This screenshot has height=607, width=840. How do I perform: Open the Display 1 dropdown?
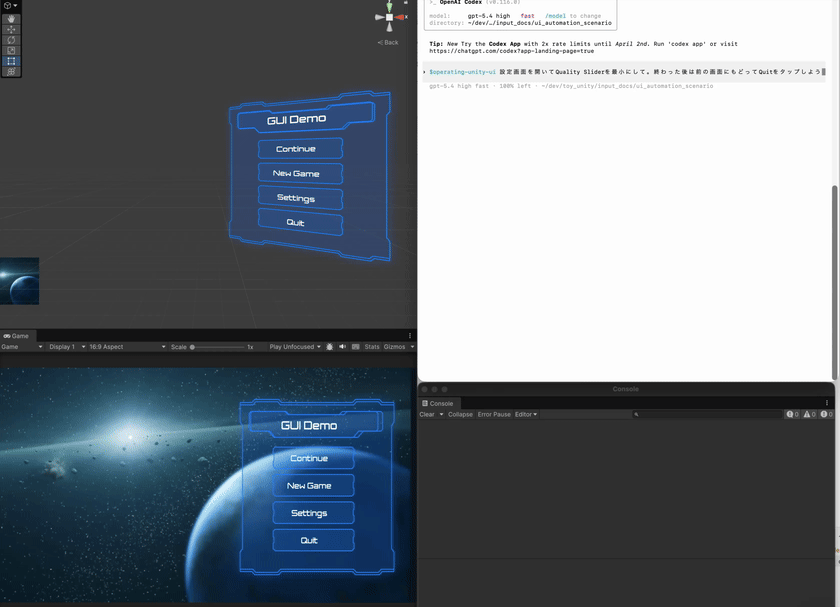coord(67,347)
